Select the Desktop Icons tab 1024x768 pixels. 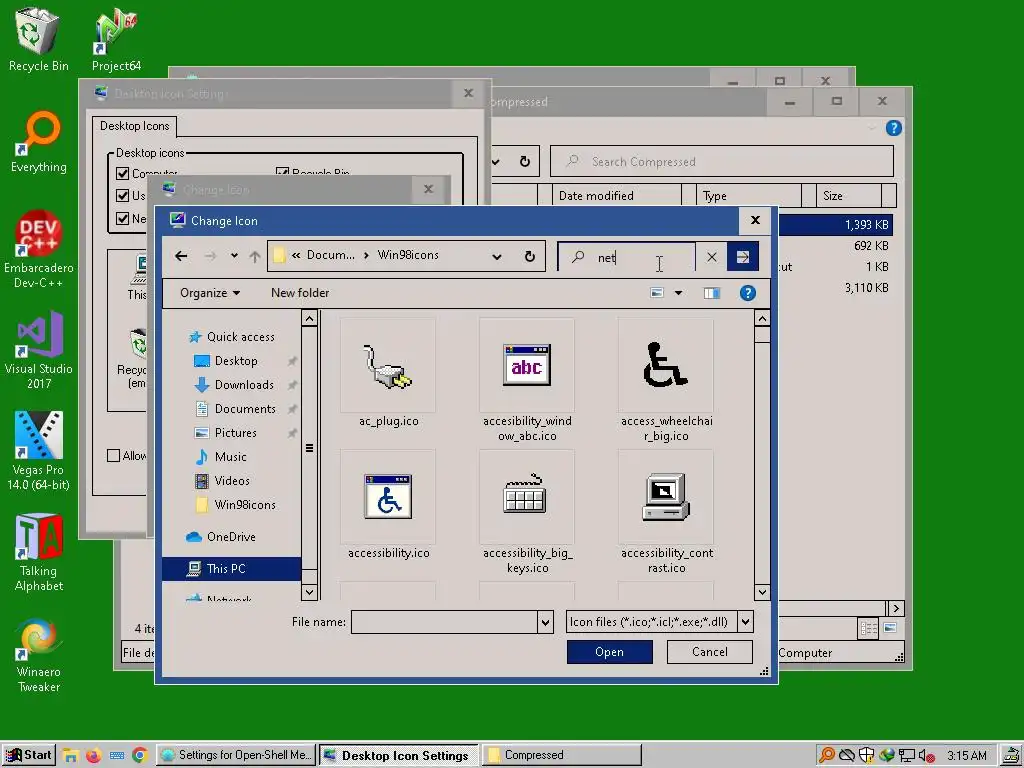[x=135, y=126]
